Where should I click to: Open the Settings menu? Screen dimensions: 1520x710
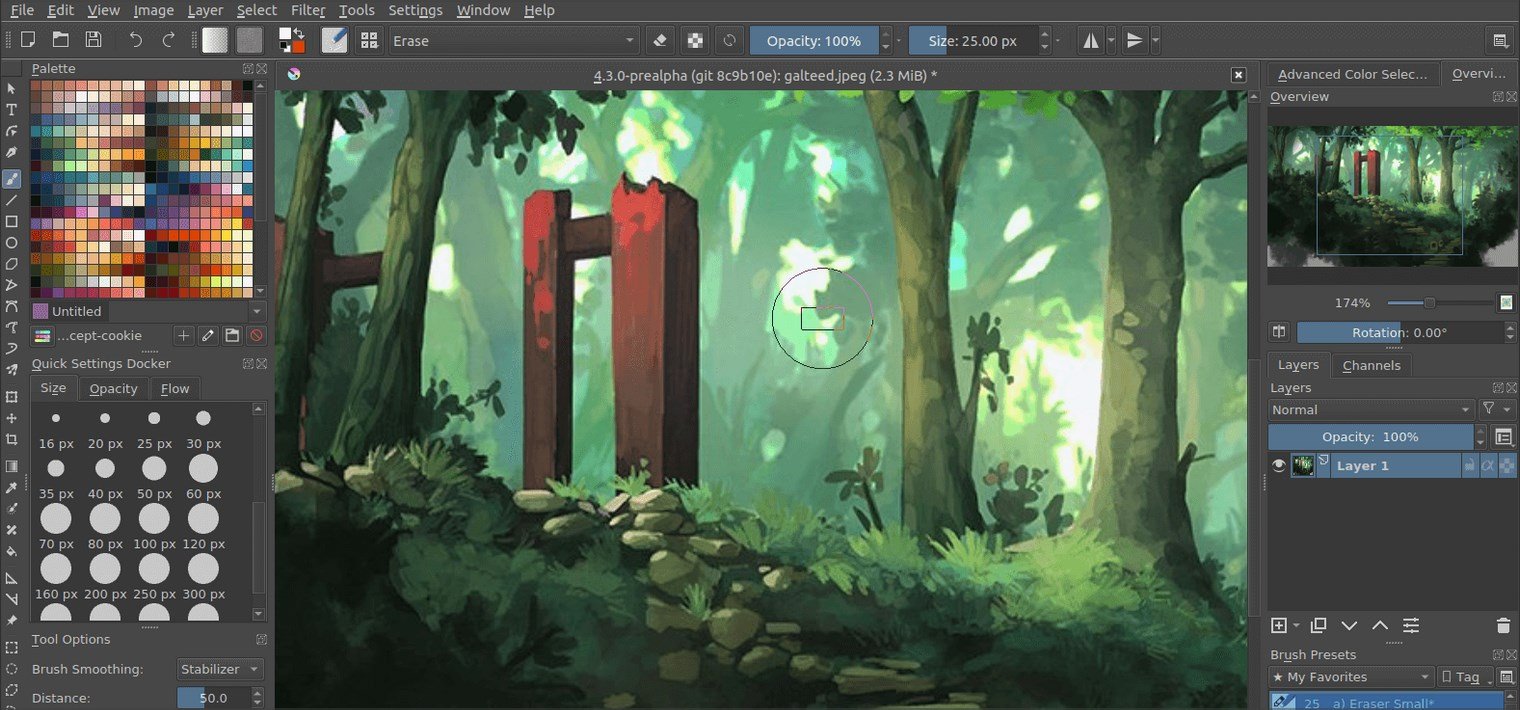(415, 10)
